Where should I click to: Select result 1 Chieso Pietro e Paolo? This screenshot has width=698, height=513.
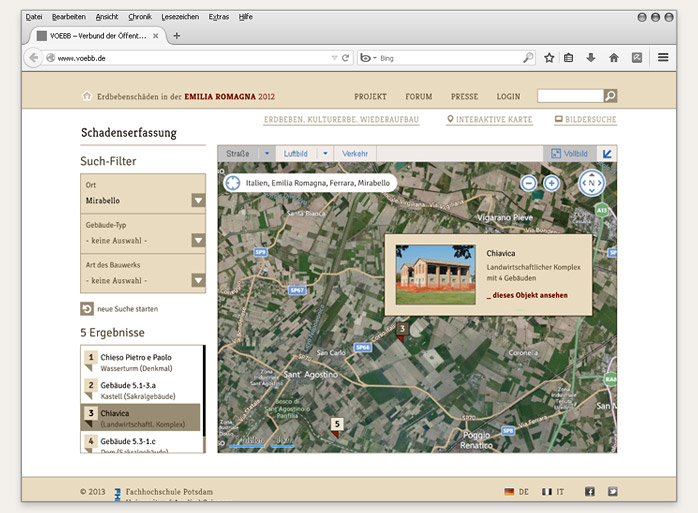coord(142,360)
